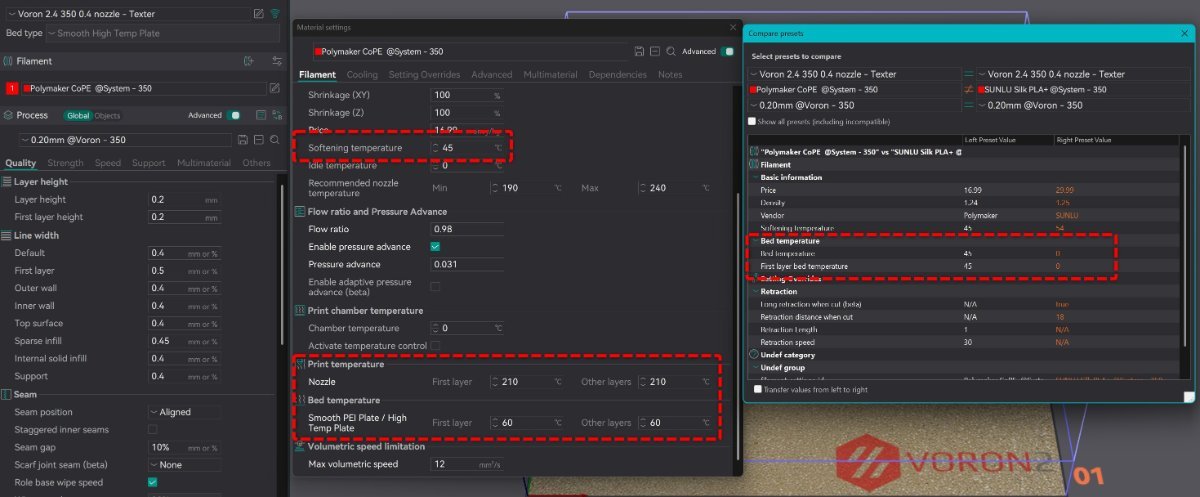Click the red color swatch in Material settings
The width and height of the screenshot is (1200, 497).
(318, 51)
